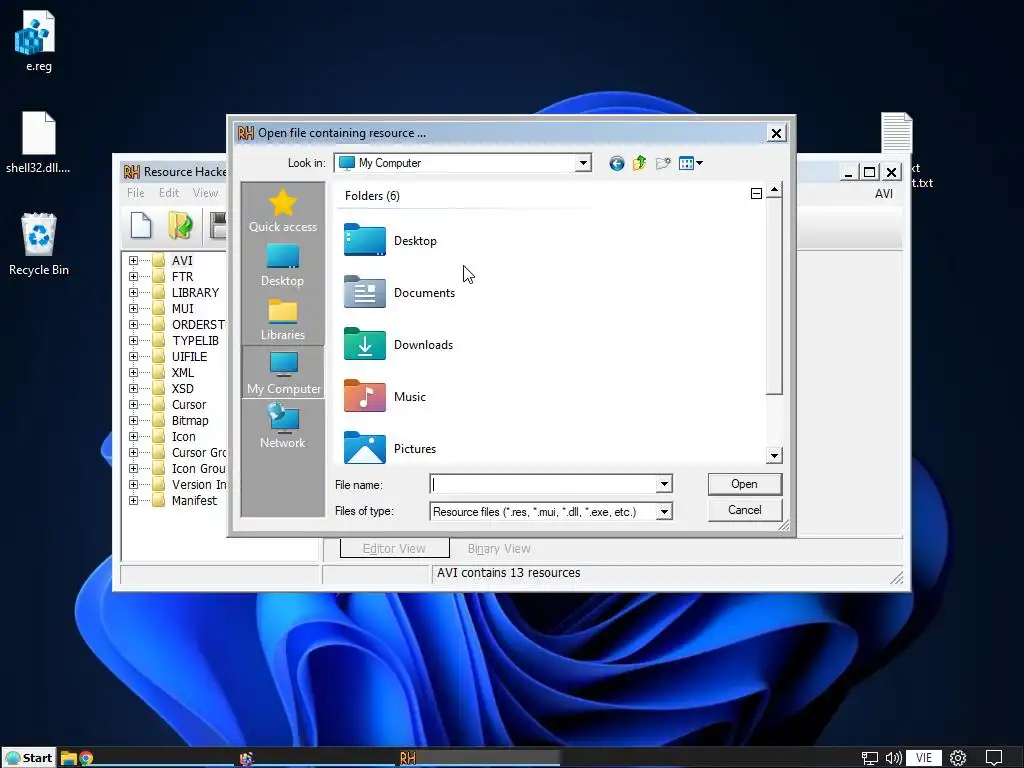Click the VIE language indicator
The width and height of the screenshot is (1024, 768).
[x=923, y=758]
